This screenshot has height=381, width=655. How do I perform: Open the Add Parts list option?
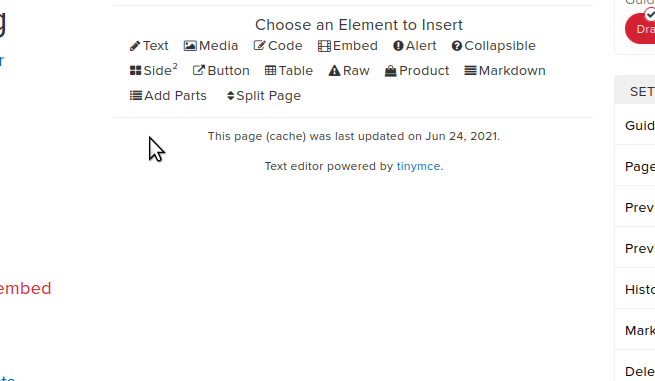point(168,96)
